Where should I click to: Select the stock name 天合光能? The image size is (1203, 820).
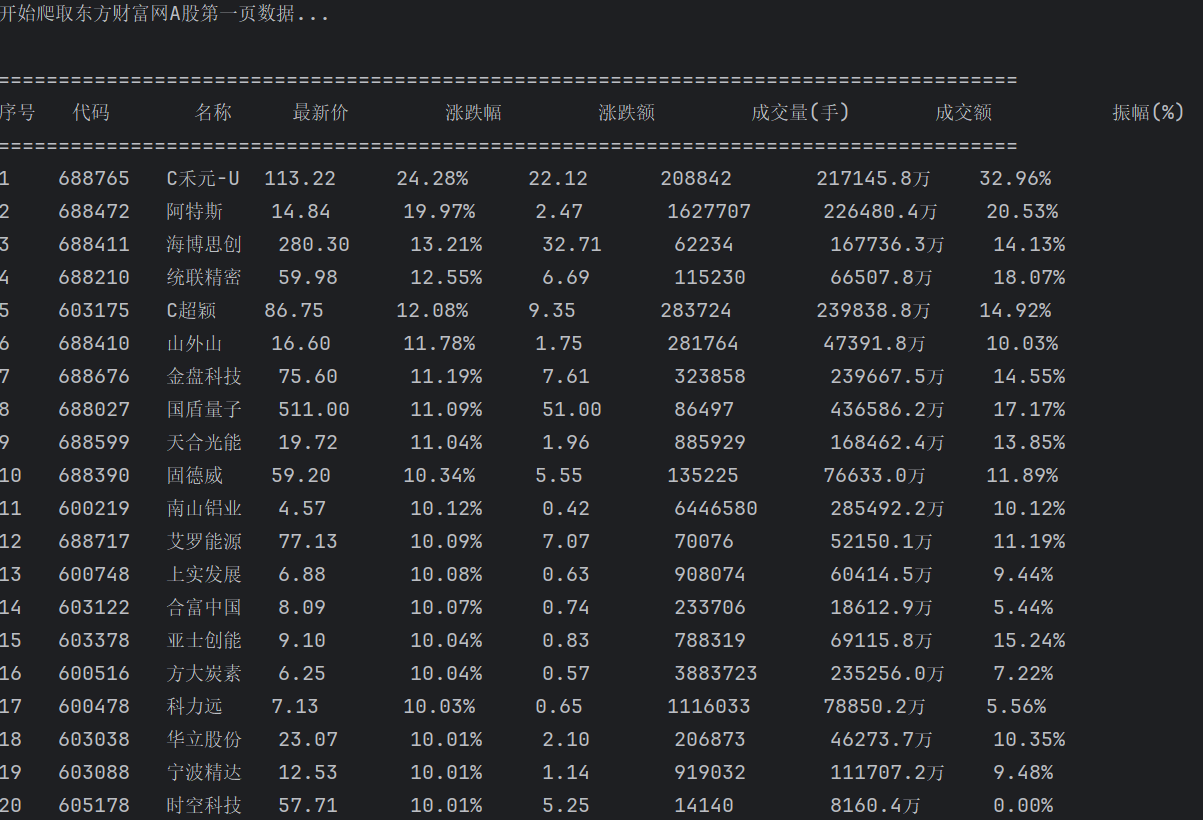(204, 443)
